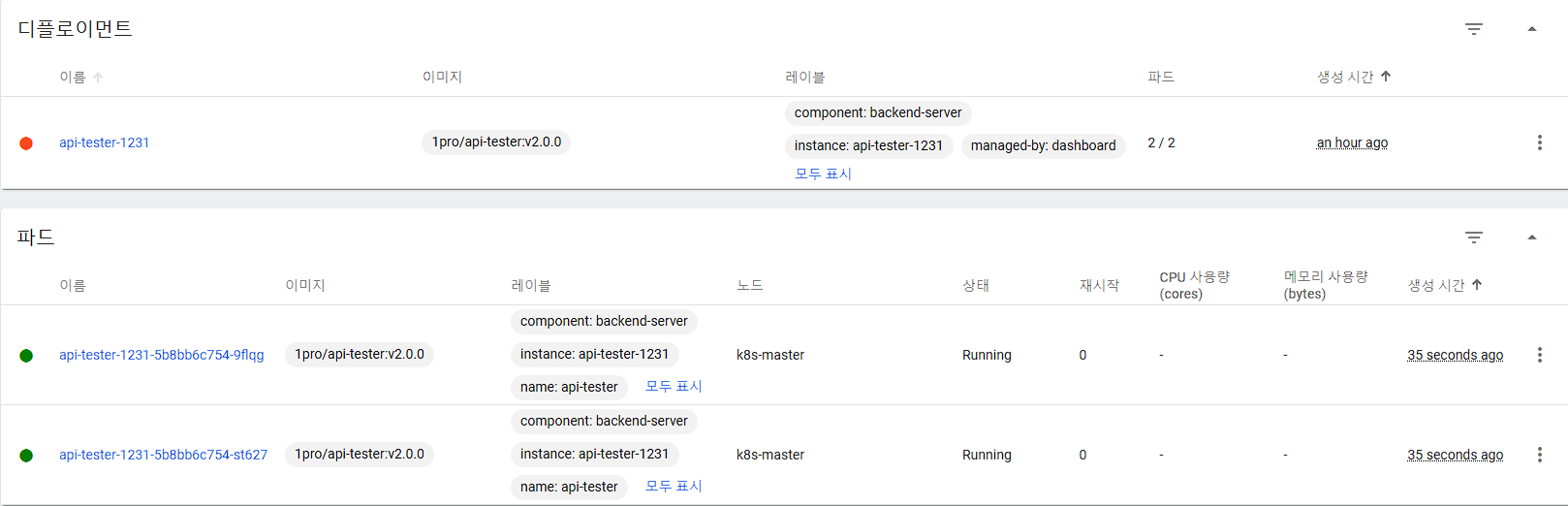
Task: Sort deployments by 생성 시간 column
Action: click(1345, 77)
